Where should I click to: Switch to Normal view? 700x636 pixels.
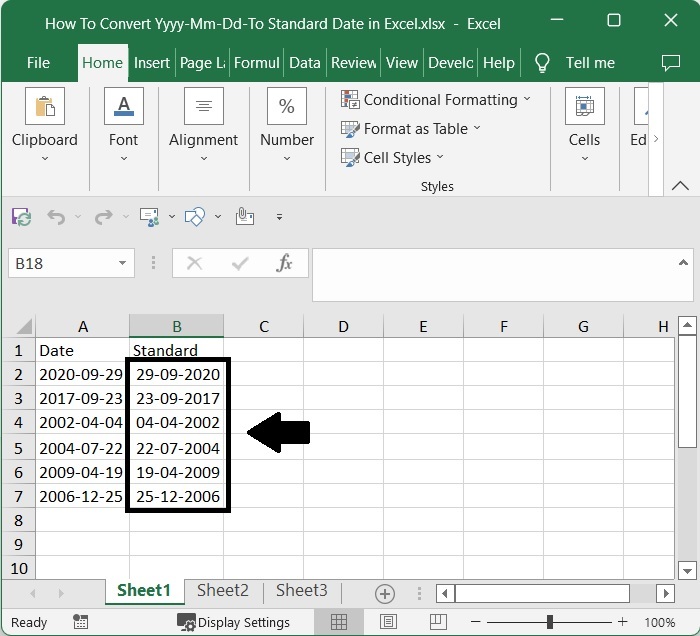pos(339,622)
